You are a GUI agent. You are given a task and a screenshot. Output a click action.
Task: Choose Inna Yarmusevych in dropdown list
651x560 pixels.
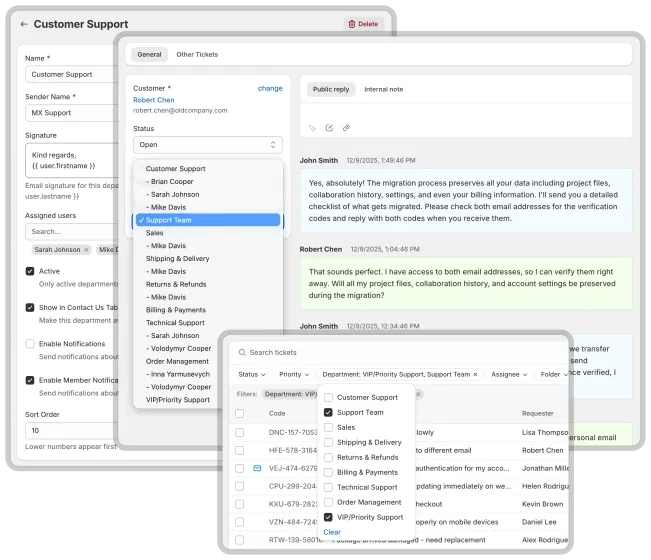tap(178, 374)
